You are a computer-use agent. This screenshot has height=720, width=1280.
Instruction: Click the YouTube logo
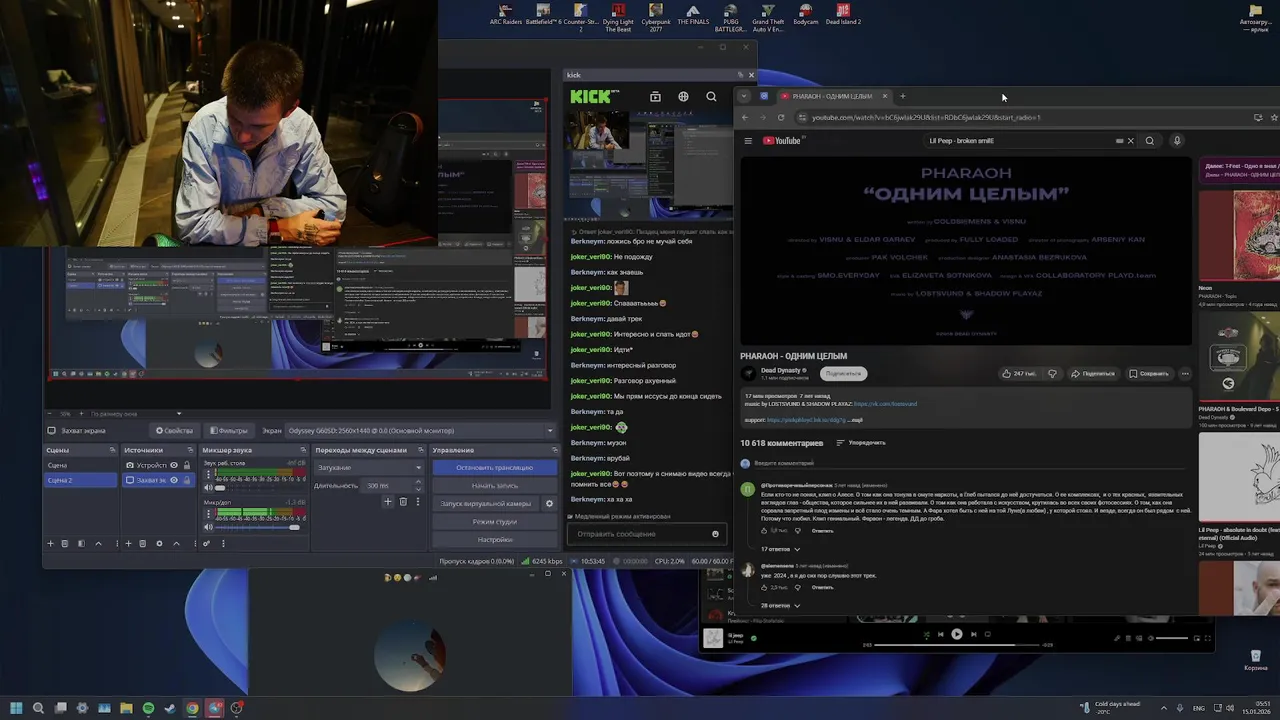[x=782, y=141]
